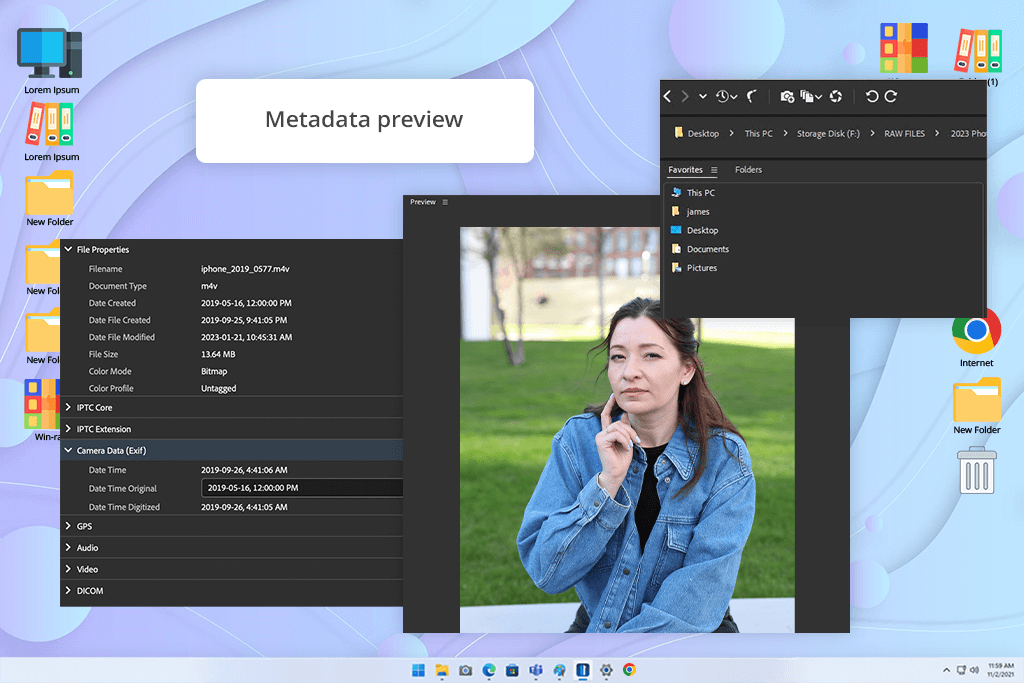Open the Windows Start menu
Image resolution: width=1024 pixels, height=683 pixels.
pyautogui.click(x=419, y=670)
